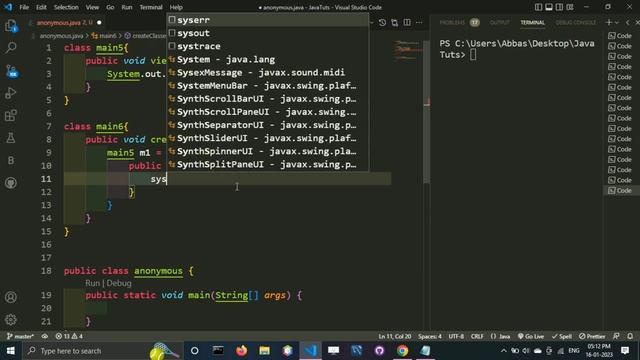640x360 pixels.
Task: Open the Selection menu
Action: [x=66, y=7]
